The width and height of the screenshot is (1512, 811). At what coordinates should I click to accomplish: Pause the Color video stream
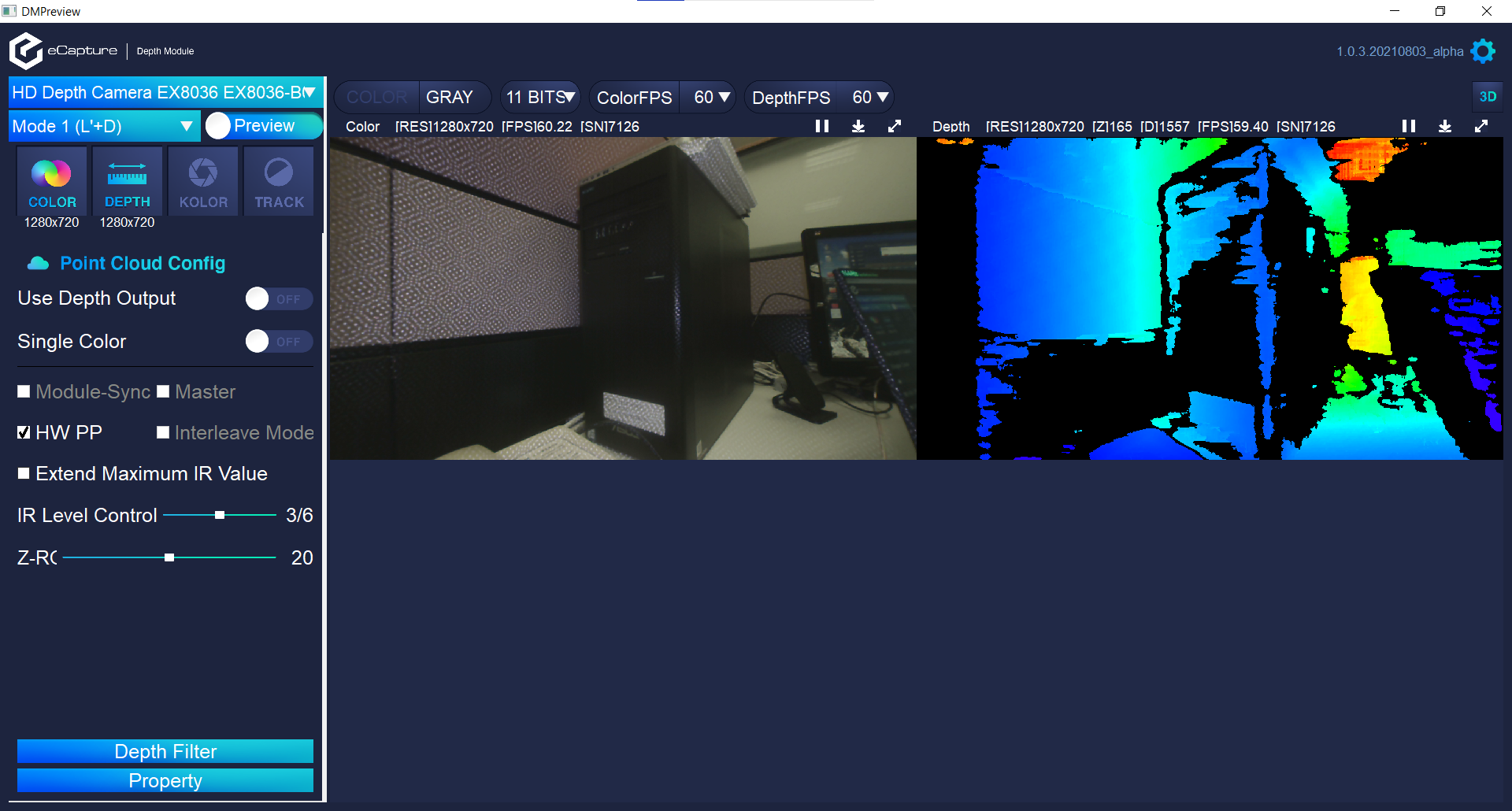coord(821,126)
